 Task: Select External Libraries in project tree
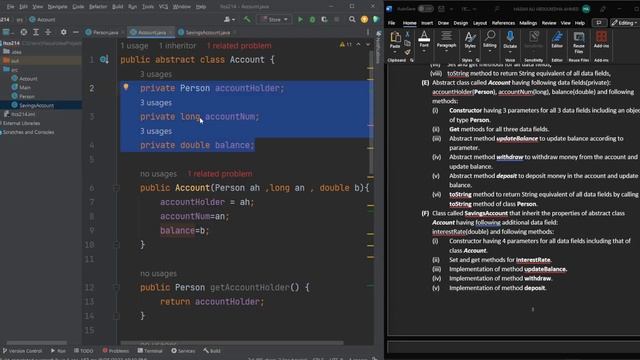[x=20, y=123]
